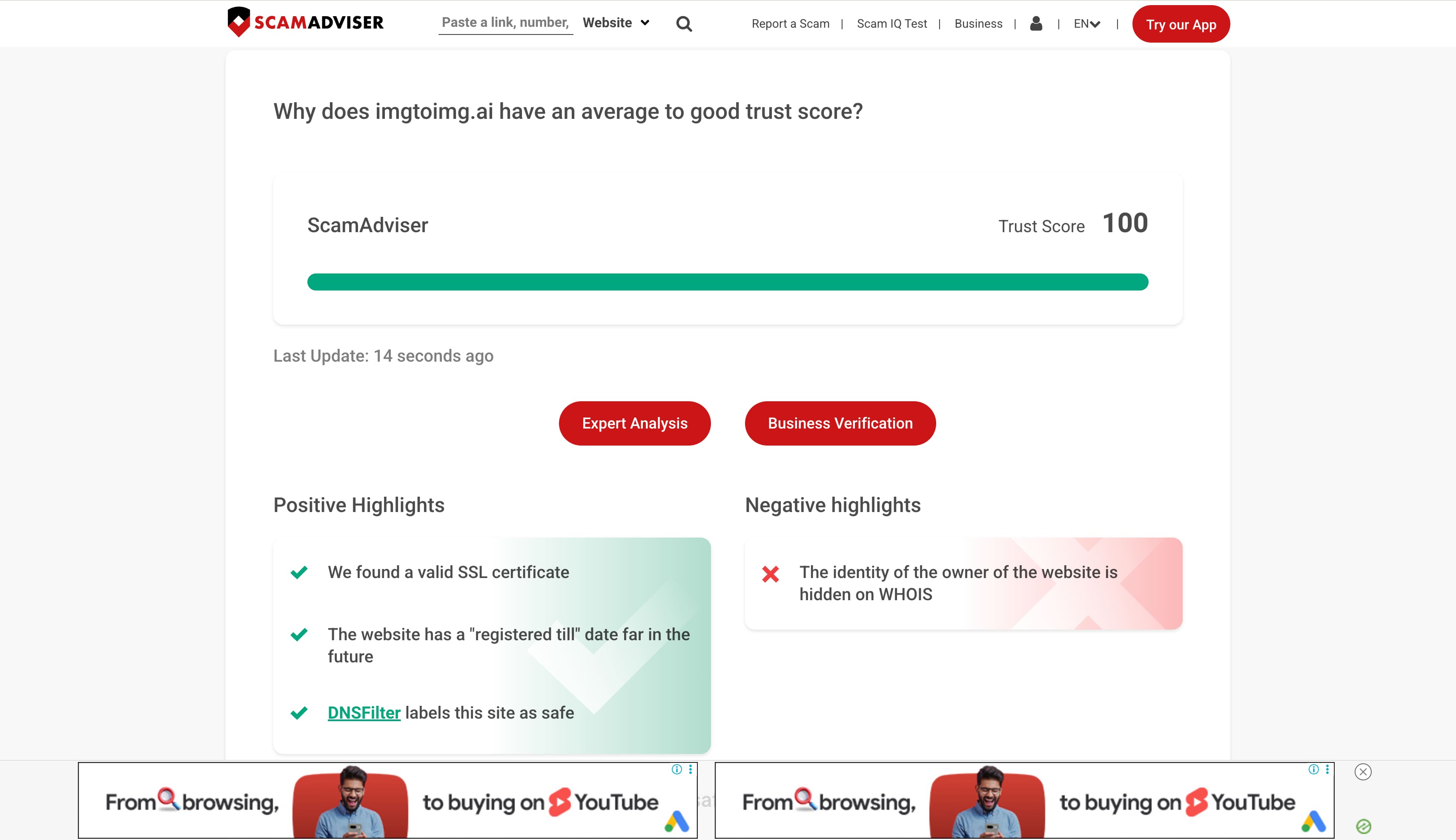
Task: Open the Website search type dropdown
Action: point(616,23)
